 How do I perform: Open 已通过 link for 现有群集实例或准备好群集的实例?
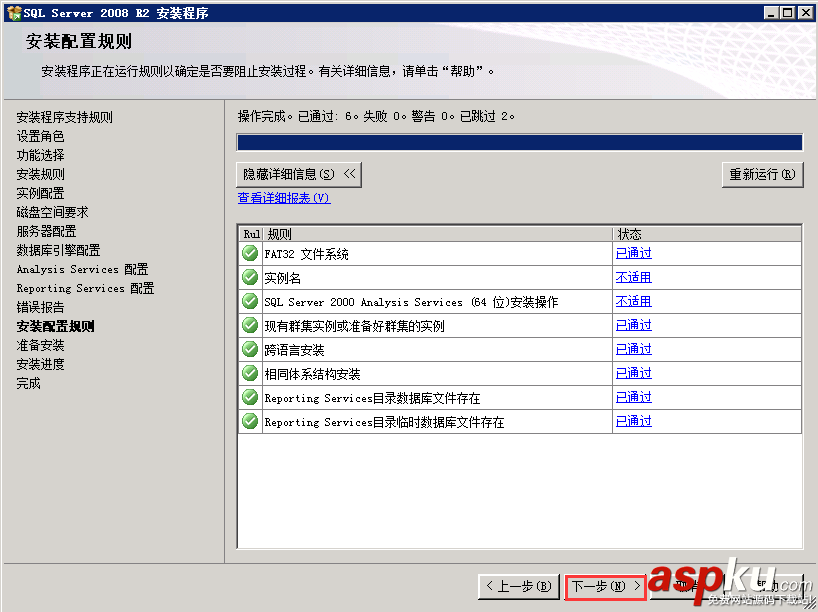(x=633, y=325)
